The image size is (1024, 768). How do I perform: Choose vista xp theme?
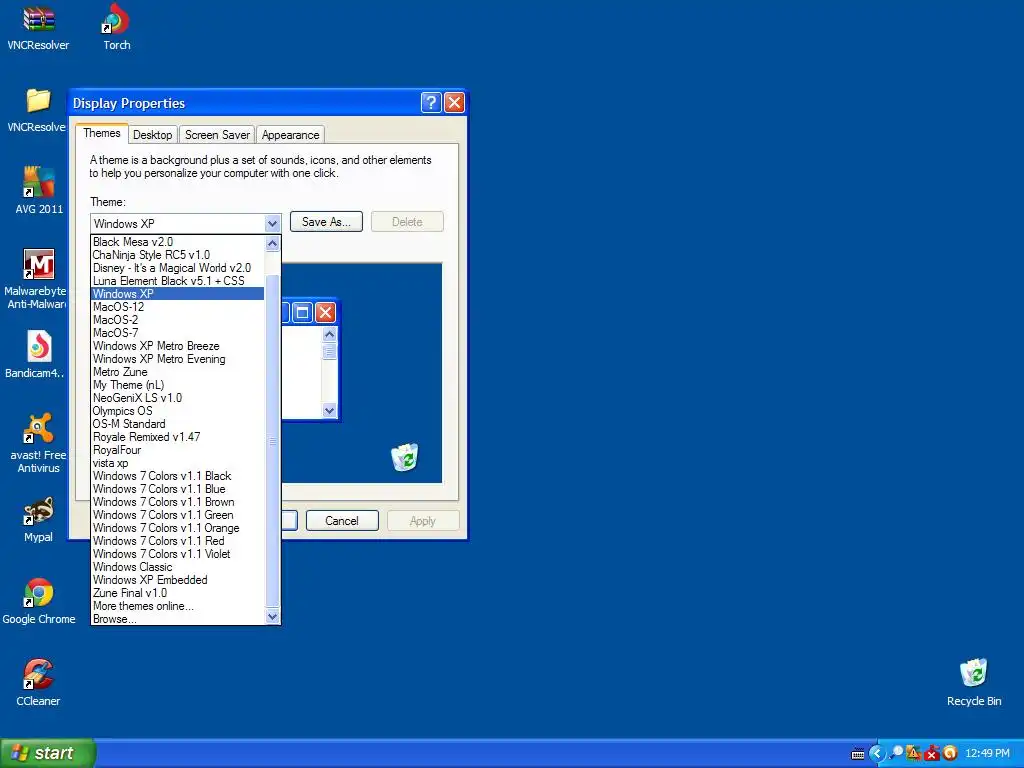coord(178,463)
